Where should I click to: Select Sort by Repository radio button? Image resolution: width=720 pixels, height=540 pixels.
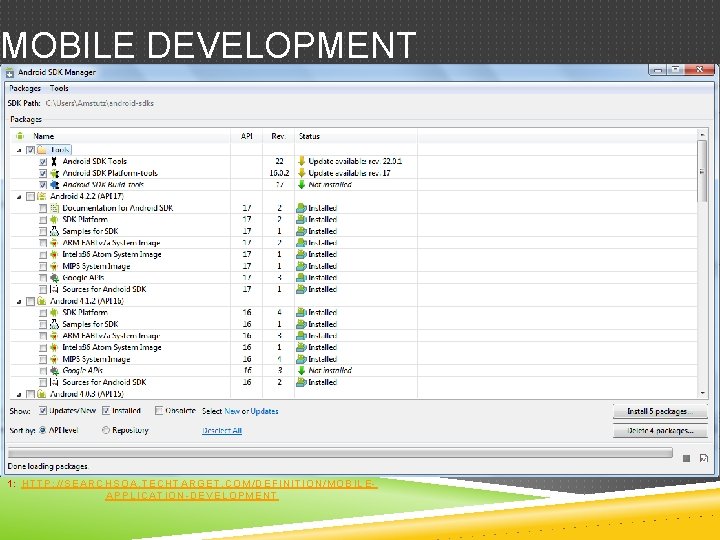[106, 430]
